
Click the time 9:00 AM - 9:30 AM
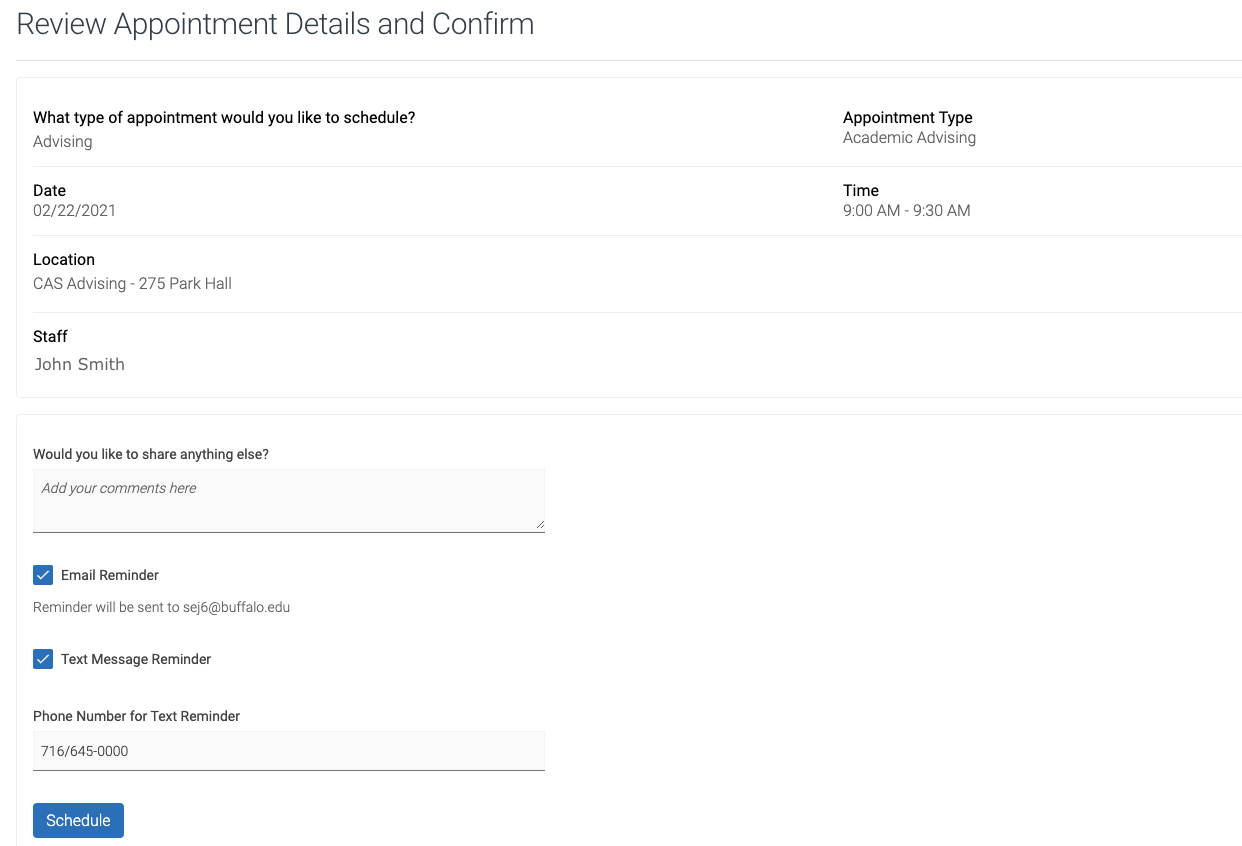[x=906, y=210]
